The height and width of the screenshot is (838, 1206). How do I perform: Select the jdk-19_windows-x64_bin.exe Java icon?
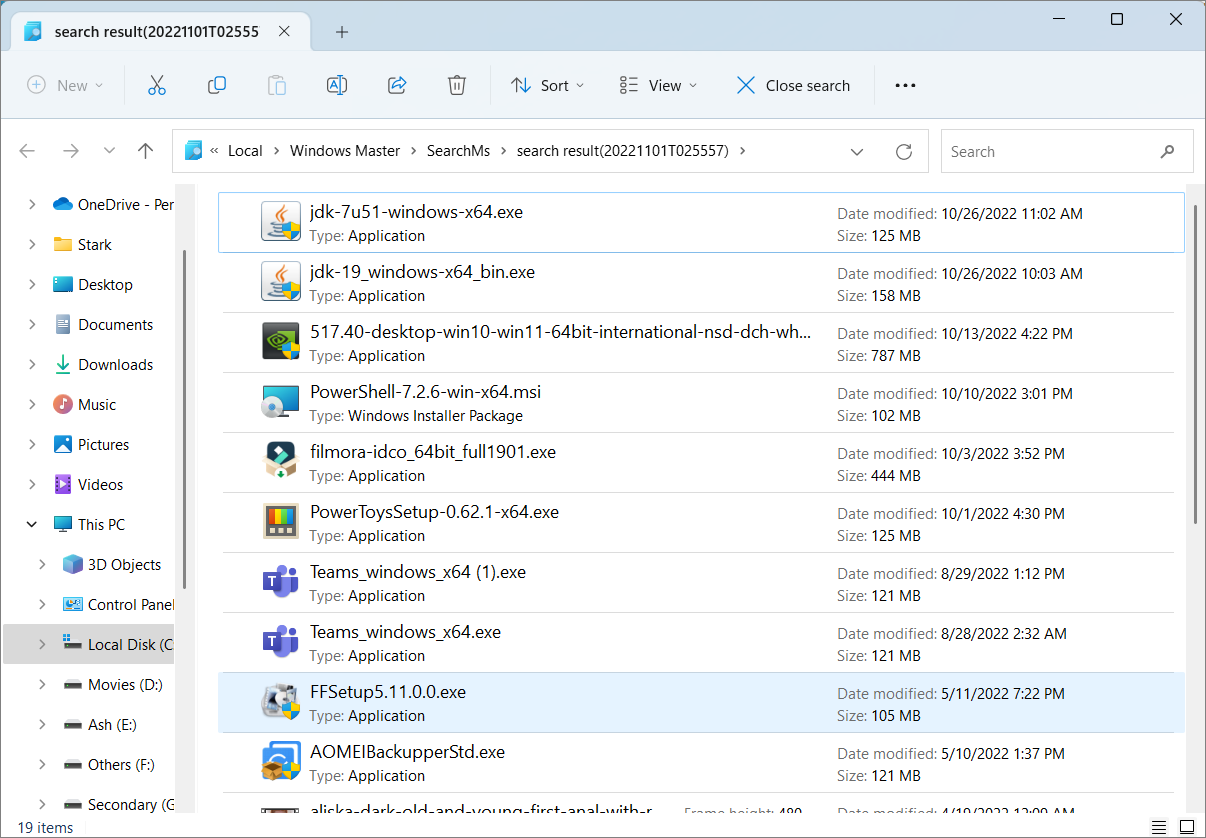pyautogui.click(x=281, y=283)
